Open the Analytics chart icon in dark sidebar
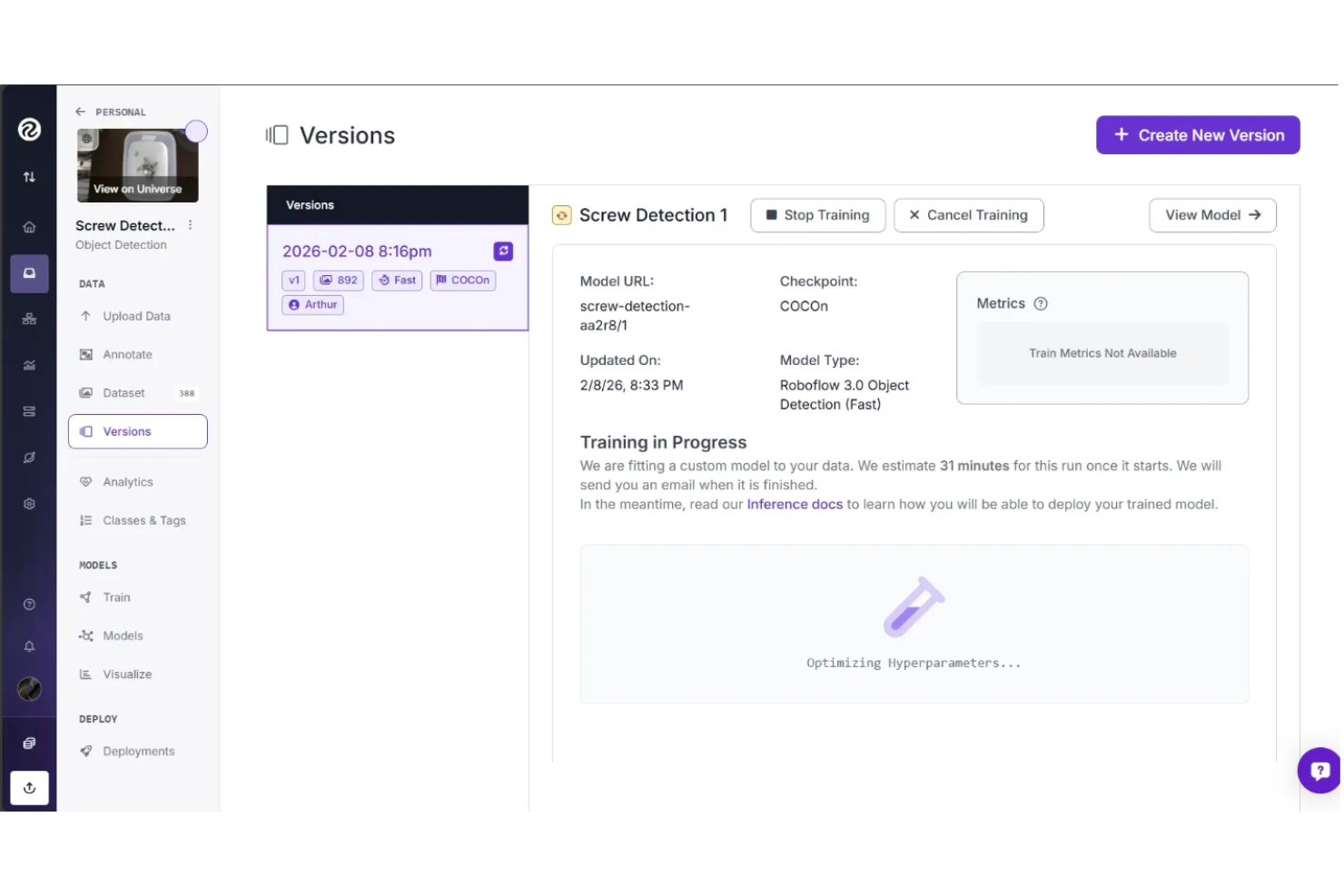The width and height of the screenshot is (1344, 896). tap(29, 364)
